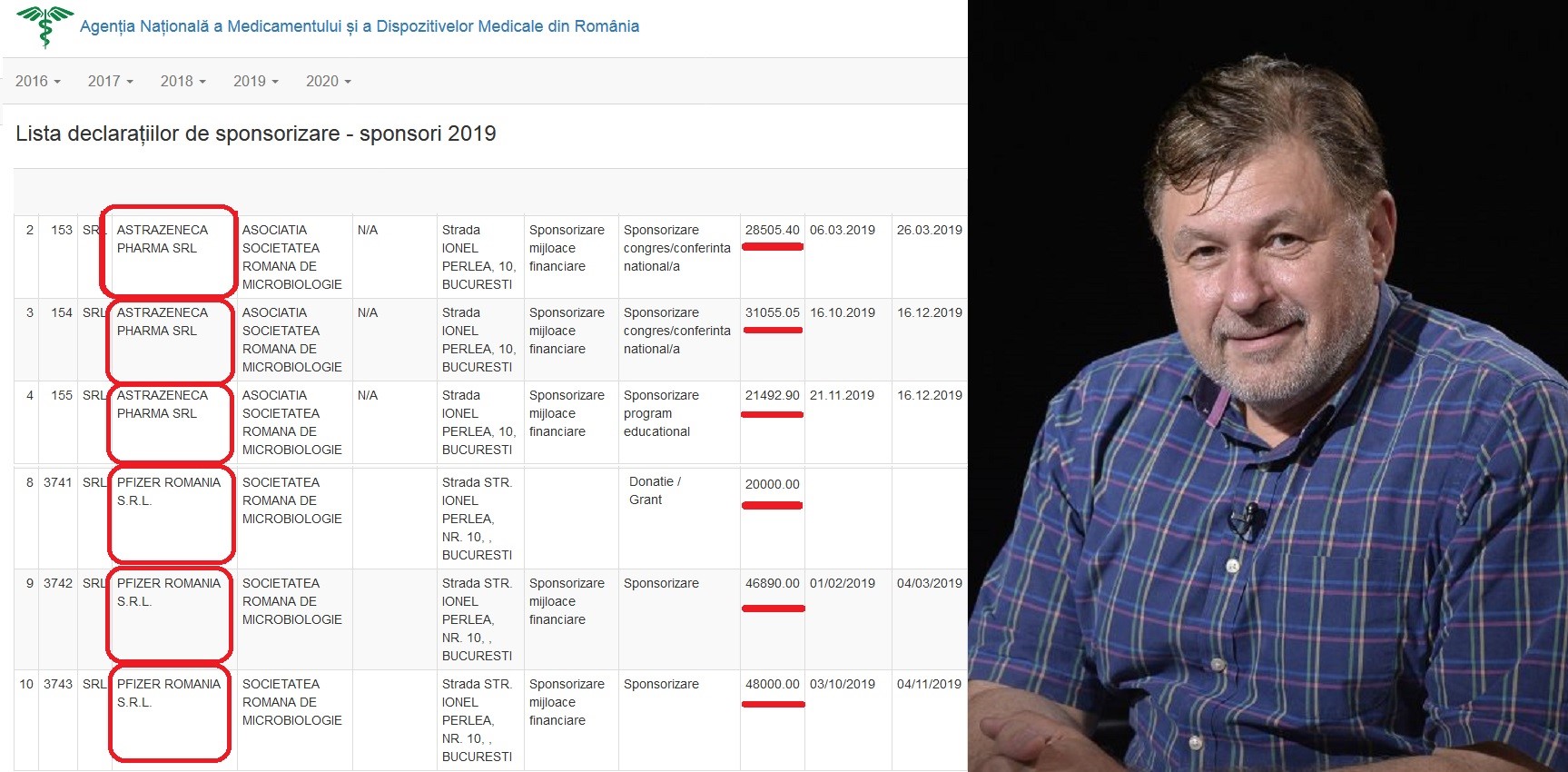
Task: Click the portrait photo of the man in plaid shirt
Action: pyautogui.click(x=1267, y=386)
